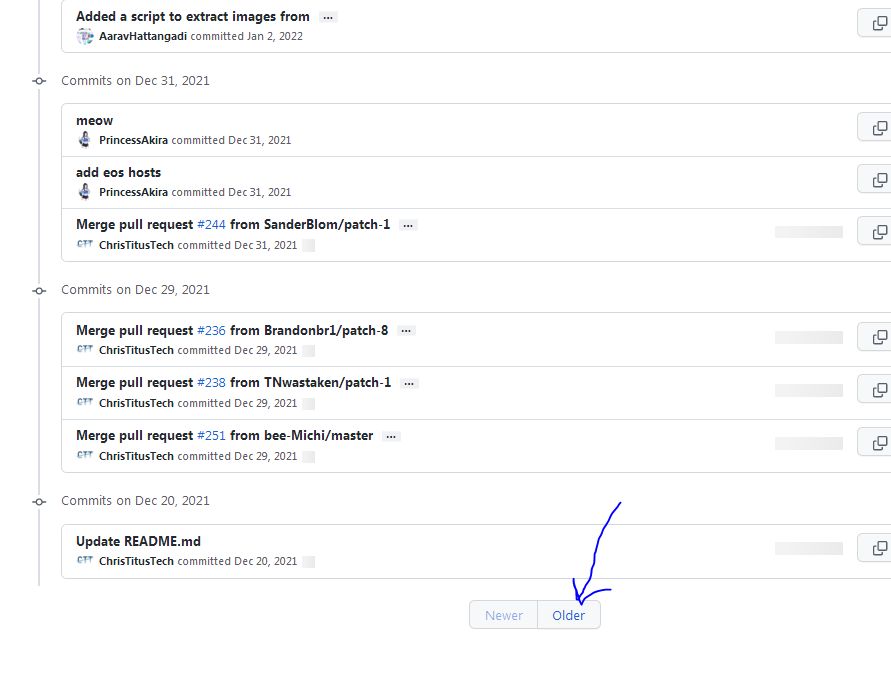Go to Older commits page
The image size is (891, 677).
(569, 615)
